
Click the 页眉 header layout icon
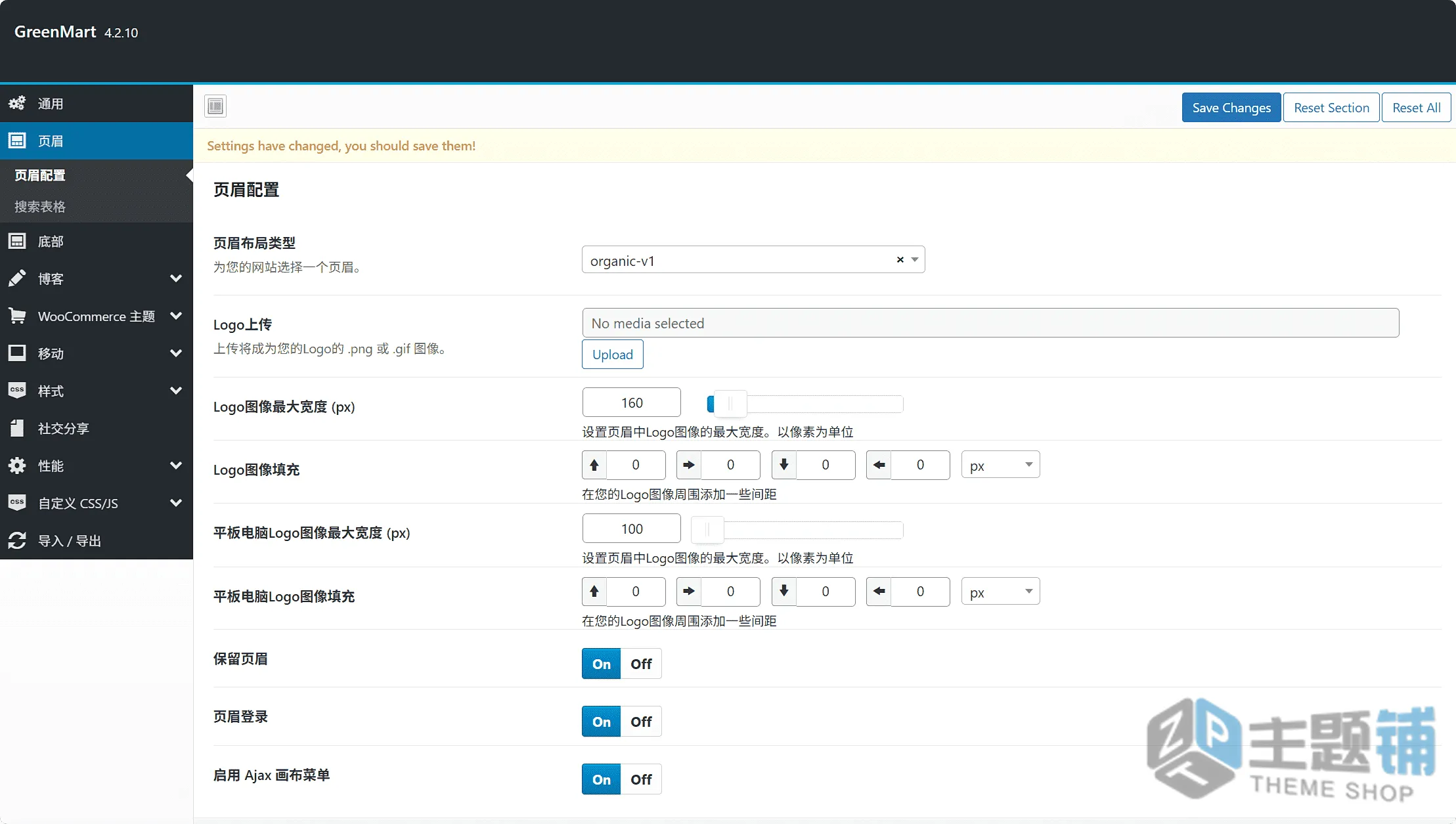[17, 141]
